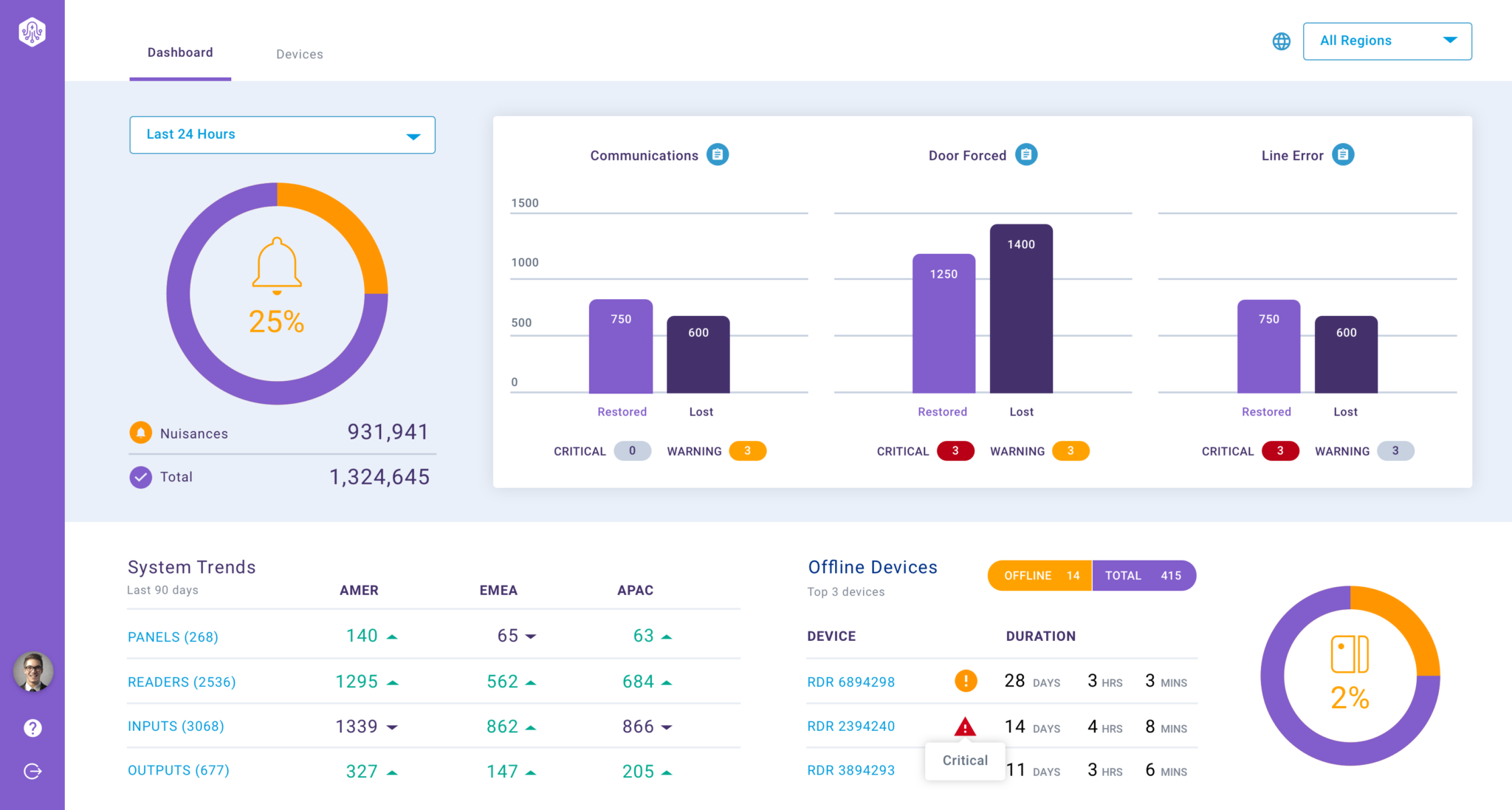This screenshot has width=1512, height=810.
Task: Click the bell icon in the nuisance donut
Action: click(277, 266)
